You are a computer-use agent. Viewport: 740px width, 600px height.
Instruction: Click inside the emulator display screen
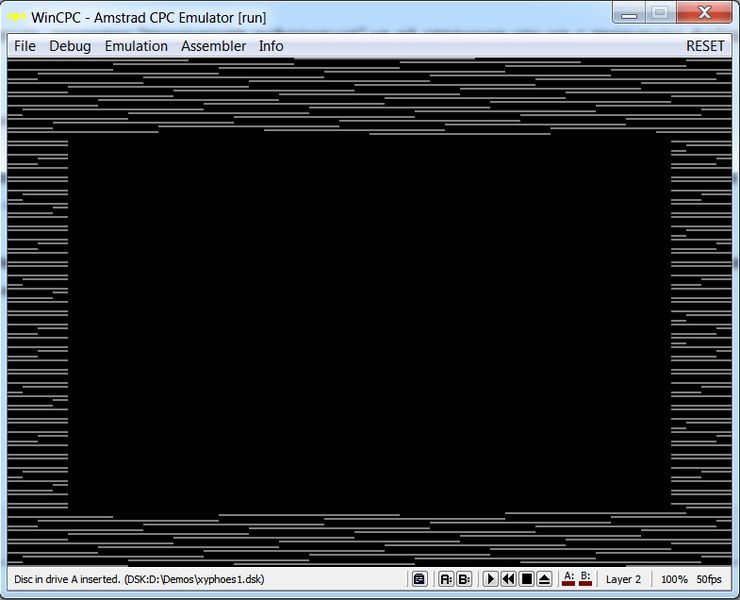coord(370,312)
